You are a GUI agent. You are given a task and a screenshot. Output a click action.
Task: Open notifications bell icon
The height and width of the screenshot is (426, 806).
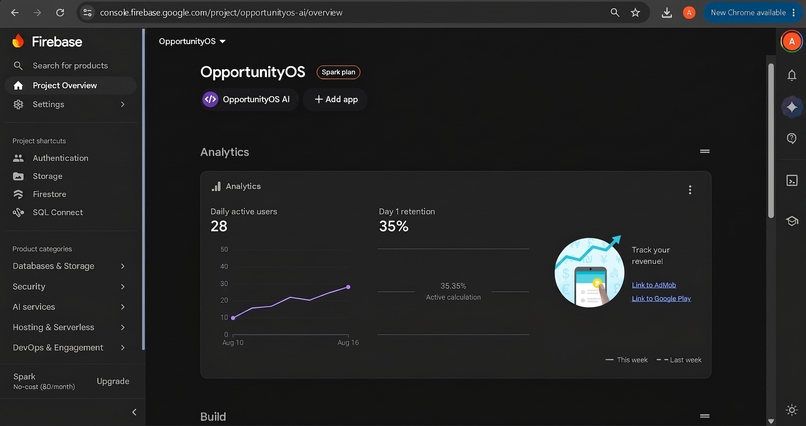(792, 75)
